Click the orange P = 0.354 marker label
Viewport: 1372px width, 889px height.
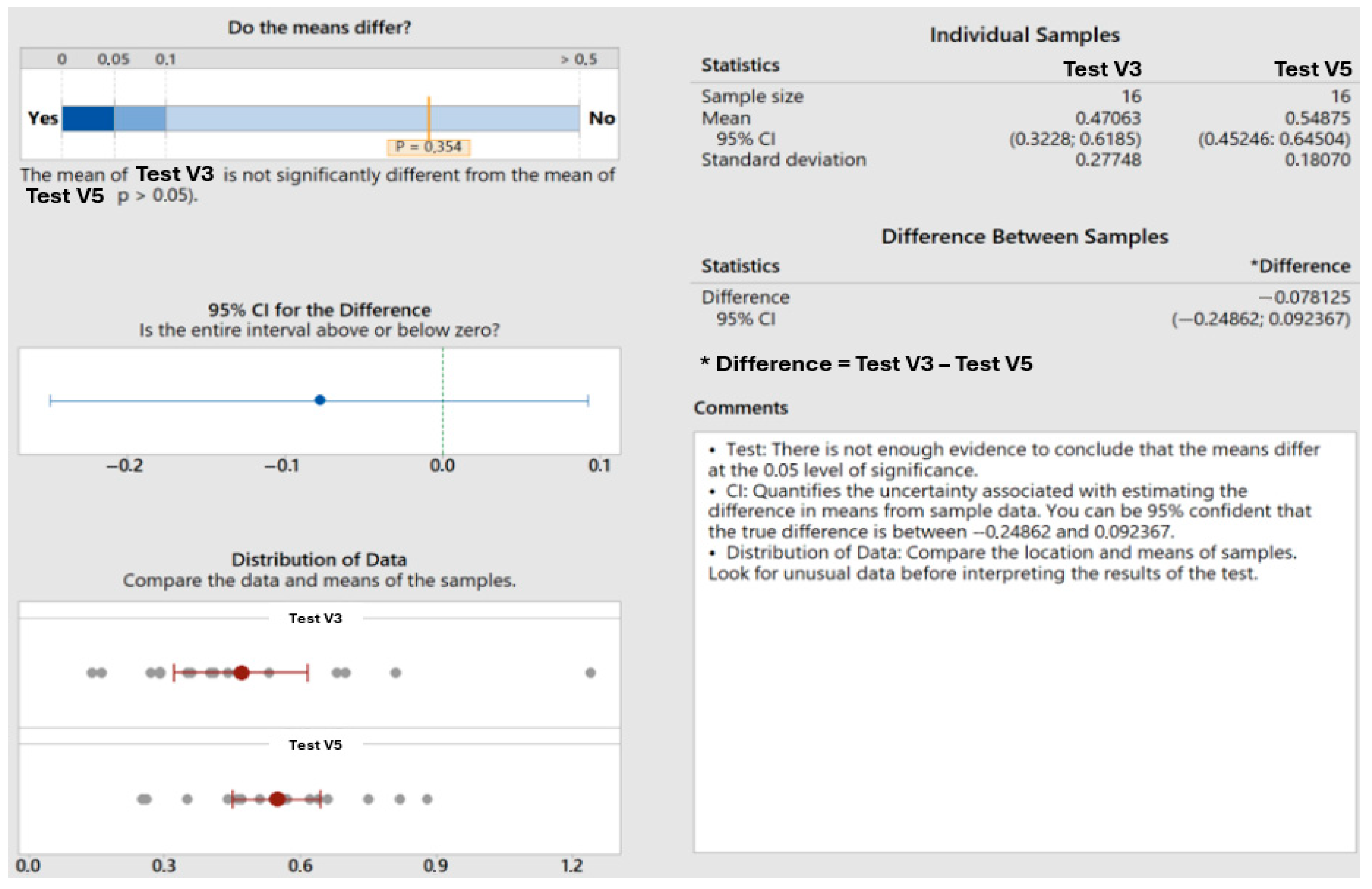pos(428,147)
